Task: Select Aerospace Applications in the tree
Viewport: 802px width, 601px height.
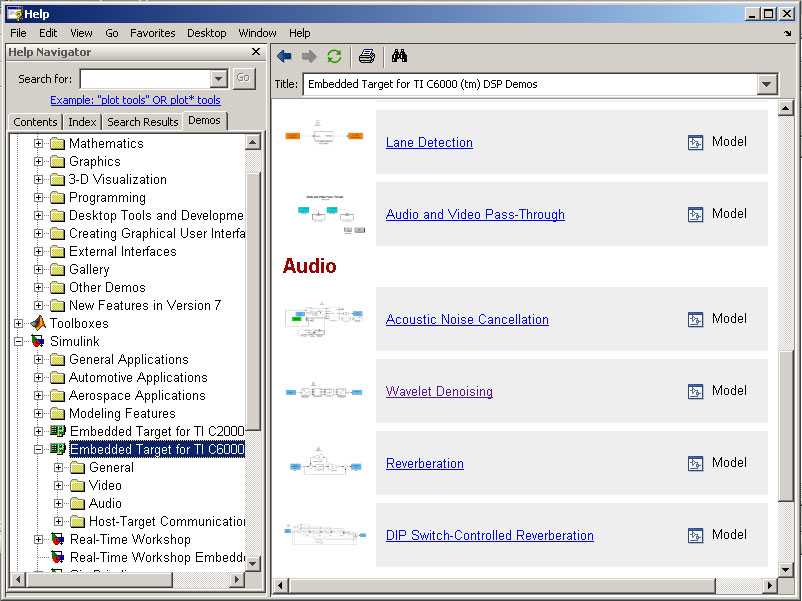Action: coord(137,395)
